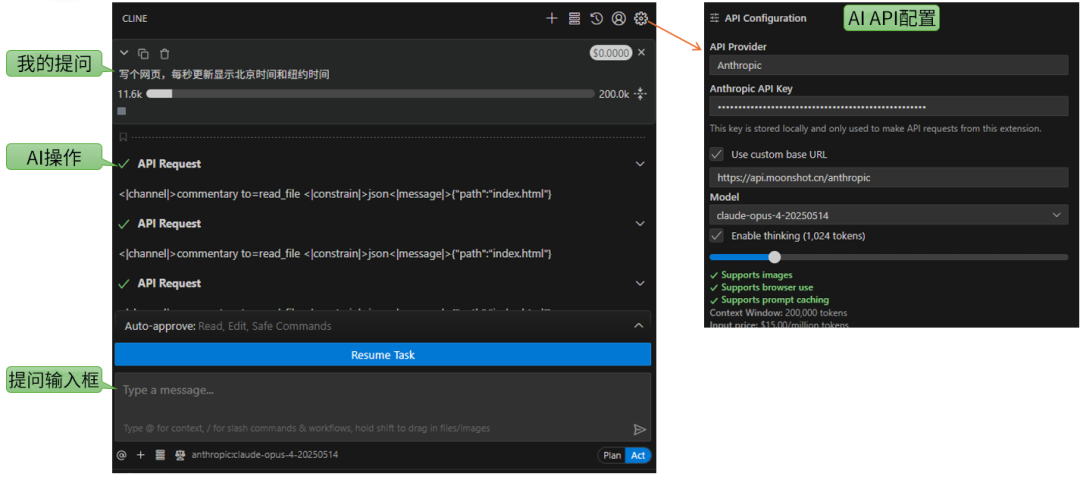Click the Resume Task button
This screenshot has width=1080, height=477.
click(x=382, y=355)
